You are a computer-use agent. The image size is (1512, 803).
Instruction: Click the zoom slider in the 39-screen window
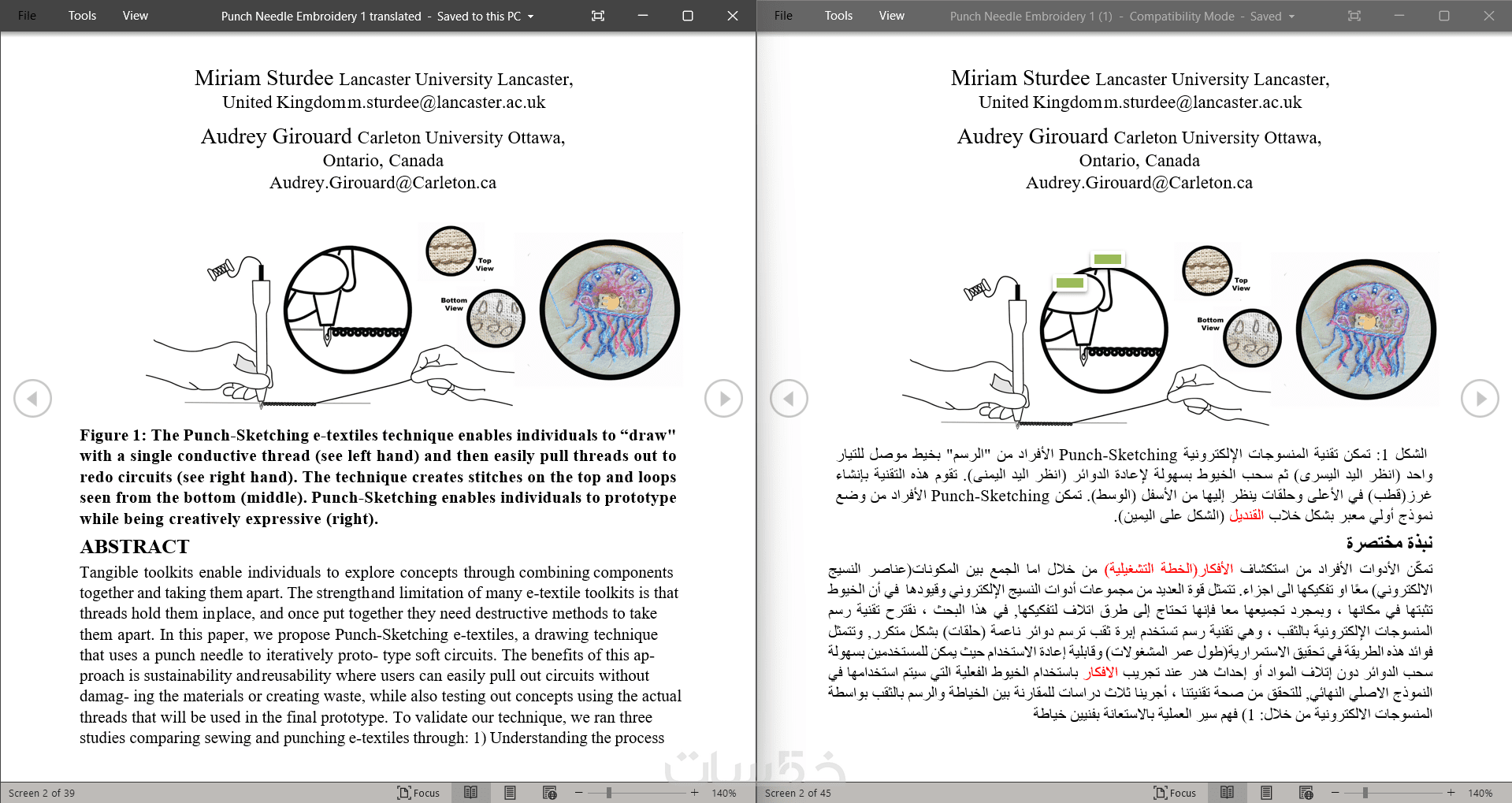point(637,793)
